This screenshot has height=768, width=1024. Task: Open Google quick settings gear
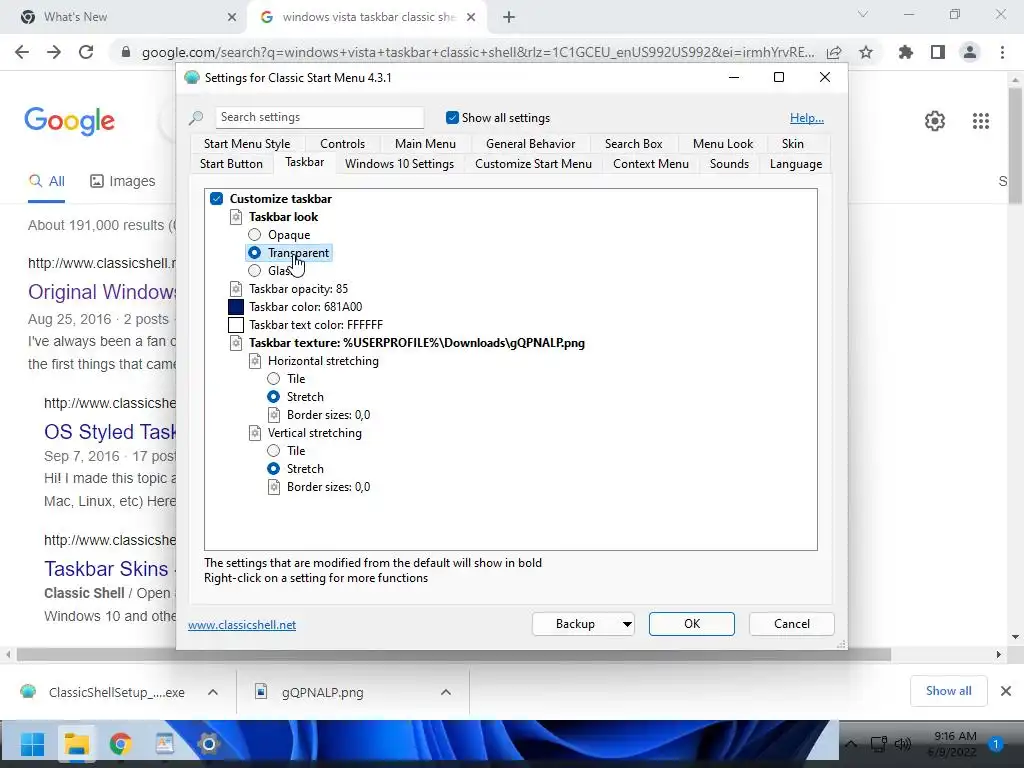935,121
